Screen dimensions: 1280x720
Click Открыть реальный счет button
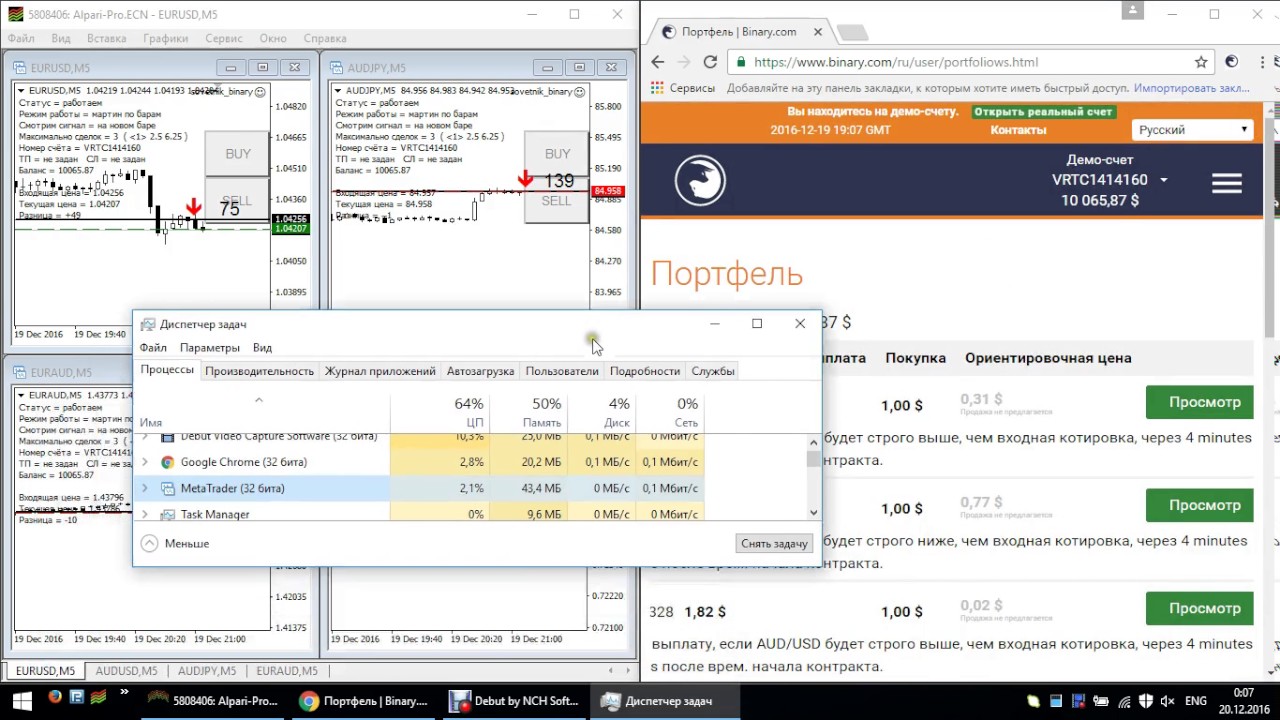pos(1044,112)
